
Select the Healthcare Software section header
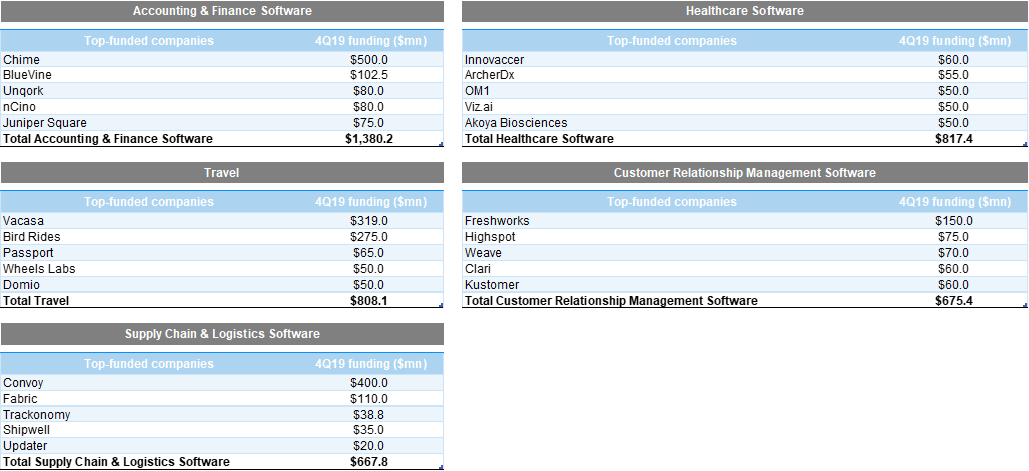click(x=745, y=11)
